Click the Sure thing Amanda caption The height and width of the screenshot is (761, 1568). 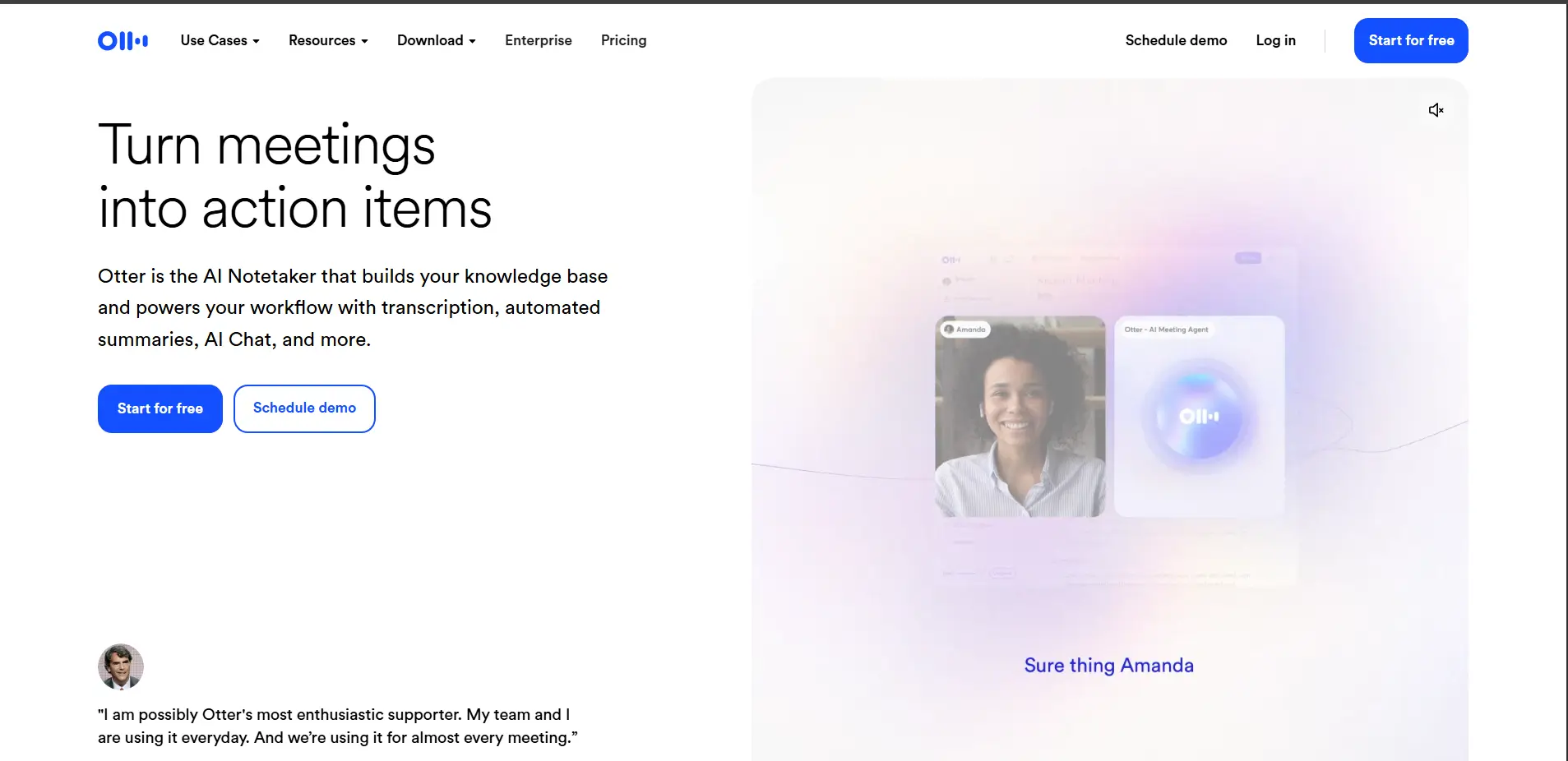point(1108,666)
